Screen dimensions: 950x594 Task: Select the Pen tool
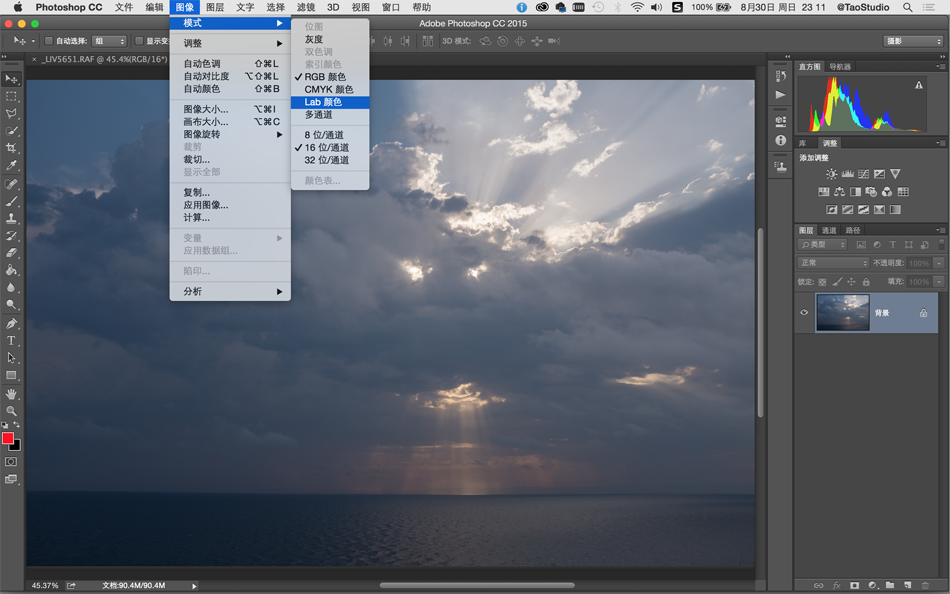tap(11, 323)
